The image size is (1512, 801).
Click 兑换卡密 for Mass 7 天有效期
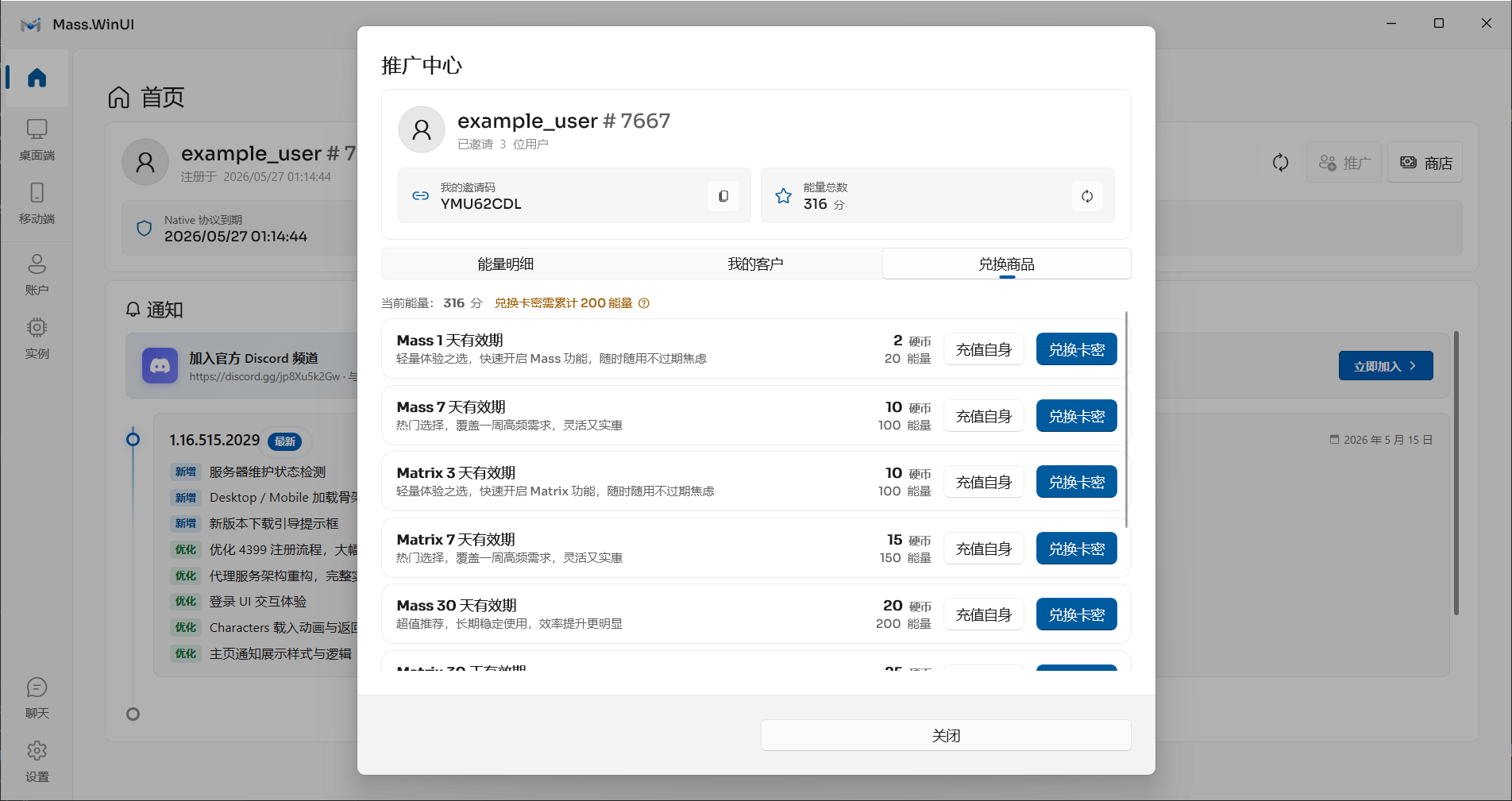click(x=1077, y=416)
